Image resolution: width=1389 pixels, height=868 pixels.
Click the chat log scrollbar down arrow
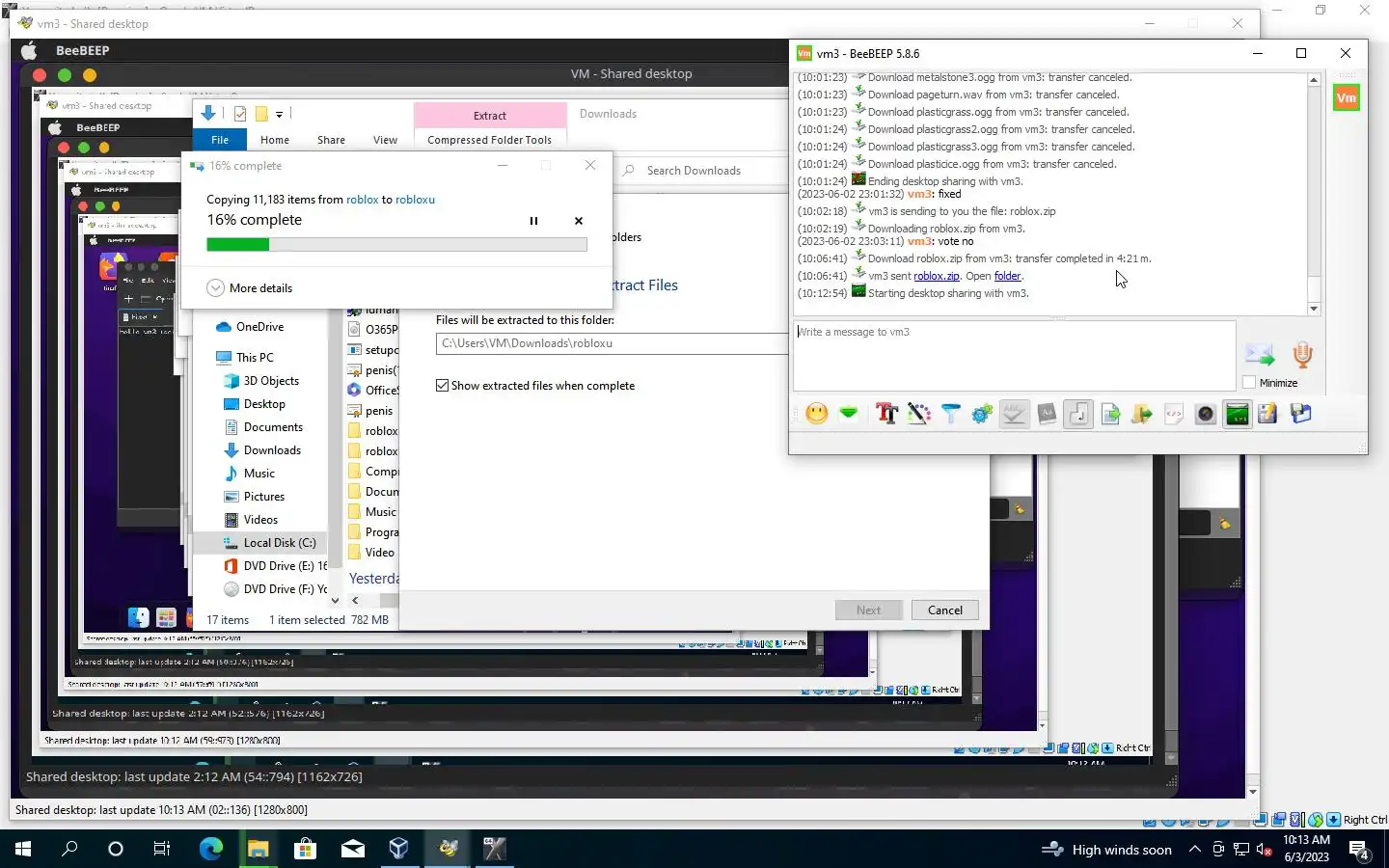click(x=1314, y=309)
